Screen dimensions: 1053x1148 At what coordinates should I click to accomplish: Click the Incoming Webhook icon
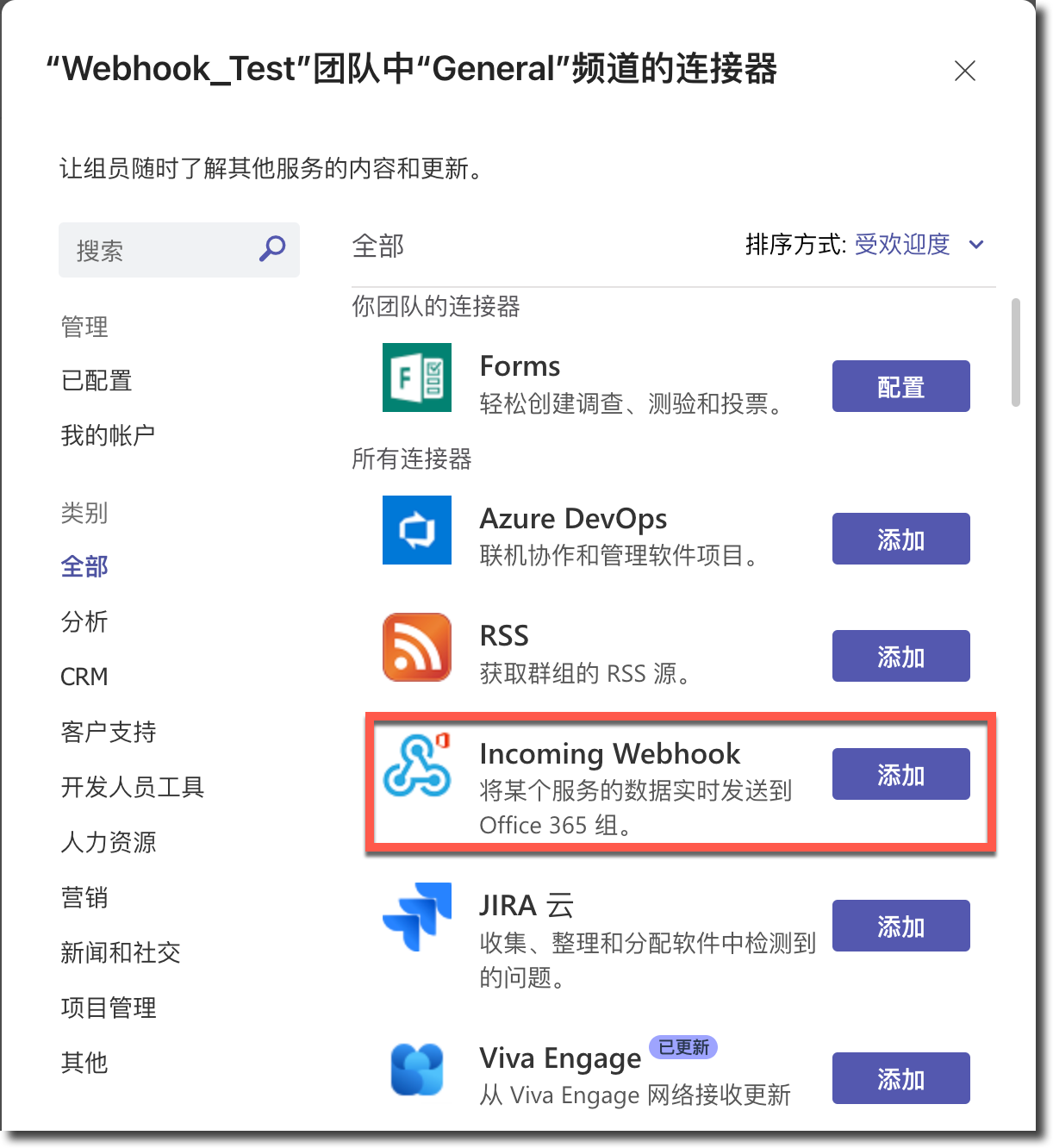click(417, 764)
